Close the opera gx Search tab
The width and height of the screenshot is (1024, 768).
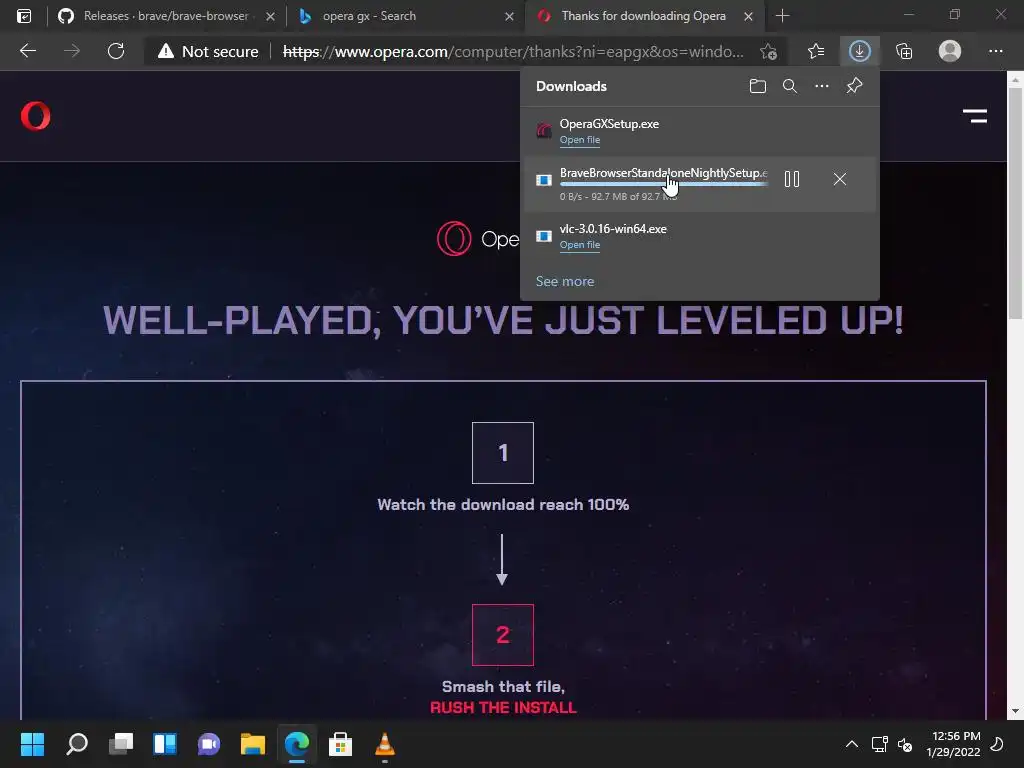pos(509,16)
